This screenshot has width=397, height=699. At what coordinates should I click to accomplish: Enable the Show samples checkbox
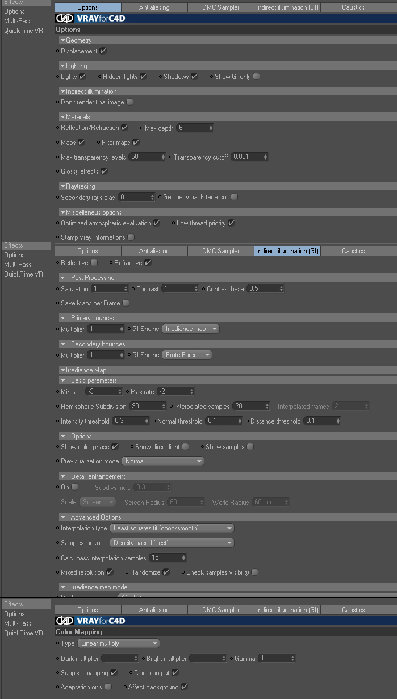pos(250,446)
